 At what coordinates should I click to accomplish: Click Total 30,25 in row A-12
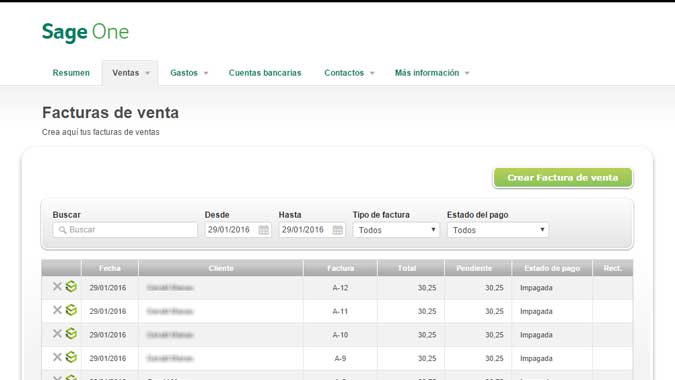pos(427,288)
